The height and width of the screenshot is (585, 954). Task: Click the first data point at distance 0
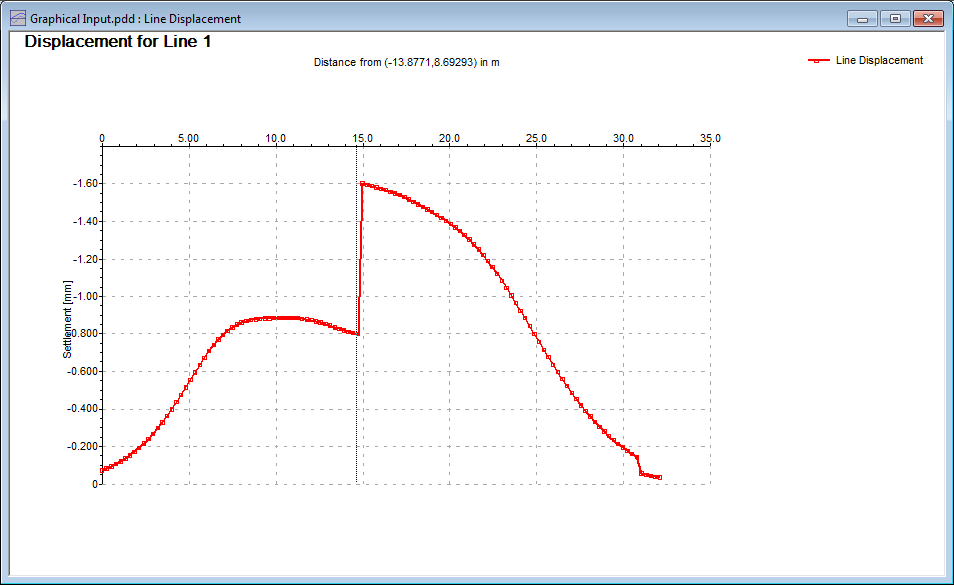[102, 470]
